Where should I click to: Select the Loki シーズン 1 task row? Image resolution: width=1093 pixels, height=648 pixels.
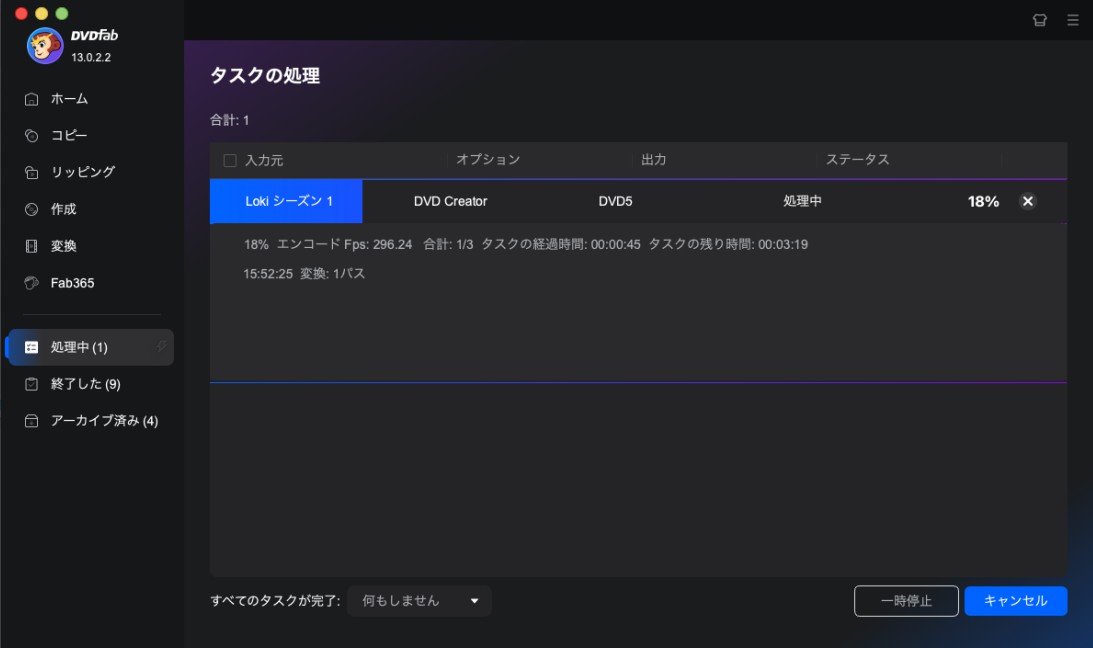pos(288,201)
